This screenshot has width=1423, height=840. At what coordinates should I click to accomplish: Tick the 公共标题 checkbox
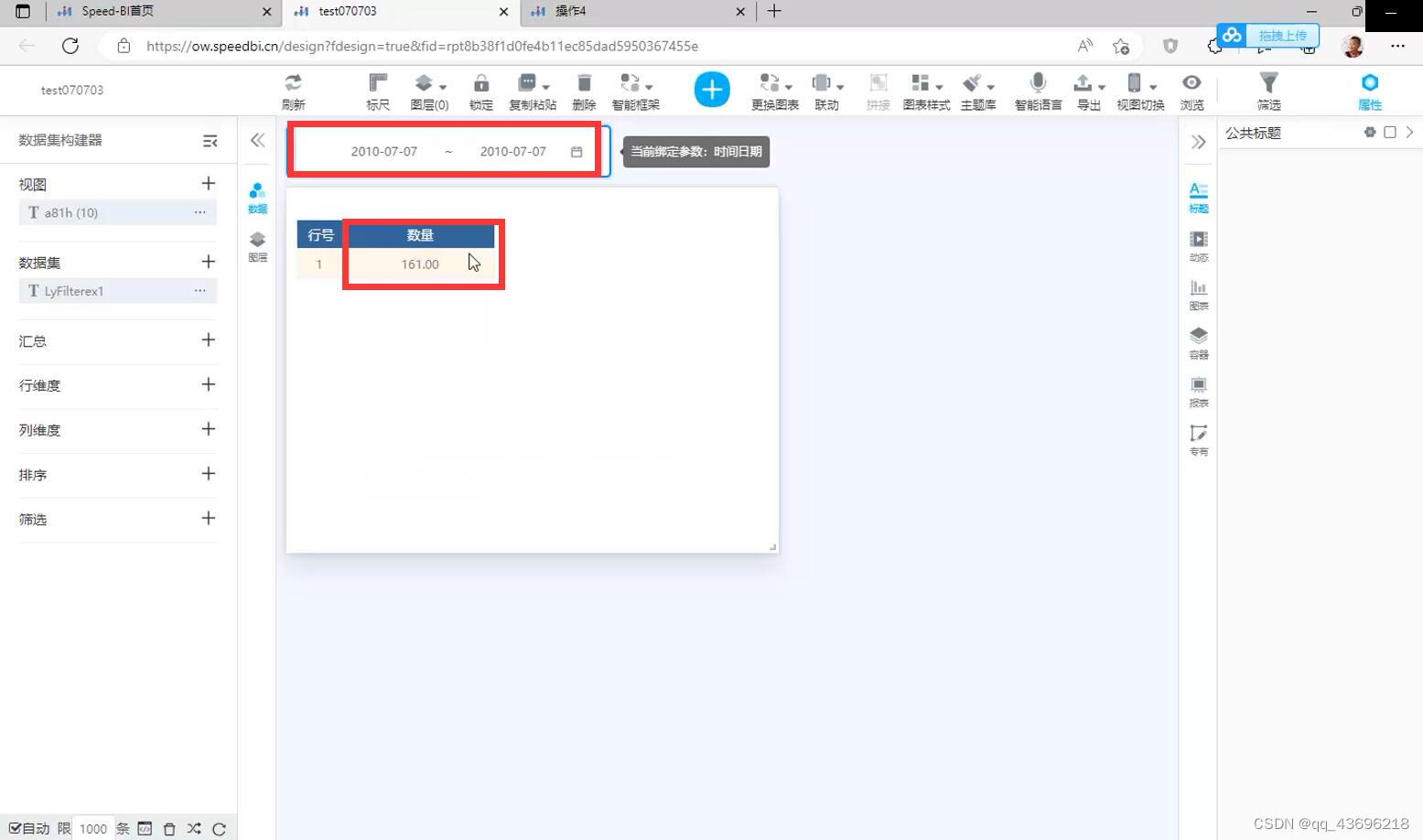click(1390, 132)
